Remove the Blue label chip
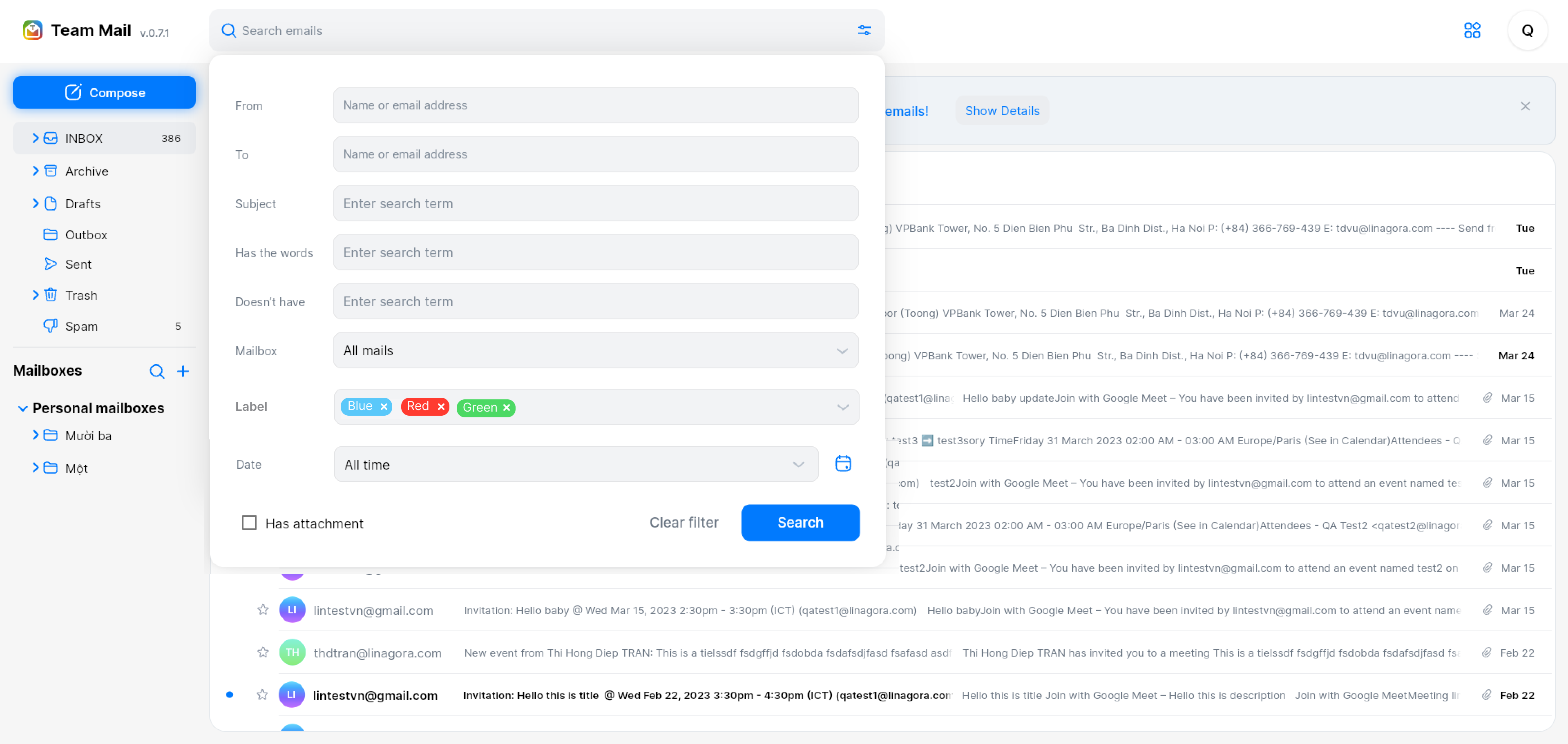The image size is (1568, 744). tap(384, 406)
